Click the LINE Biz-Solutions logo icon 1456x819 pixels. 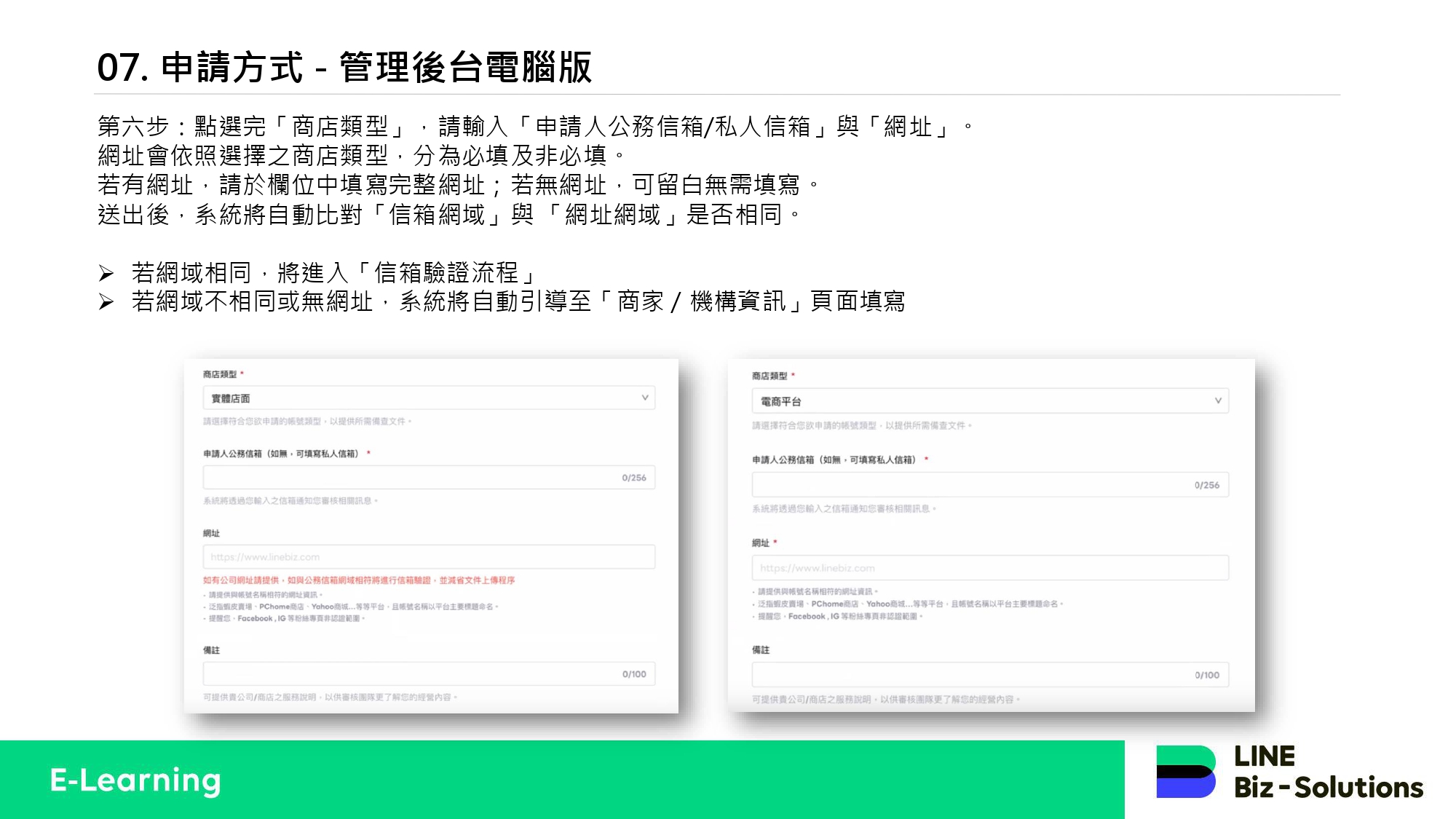(x=1185, y=772)
